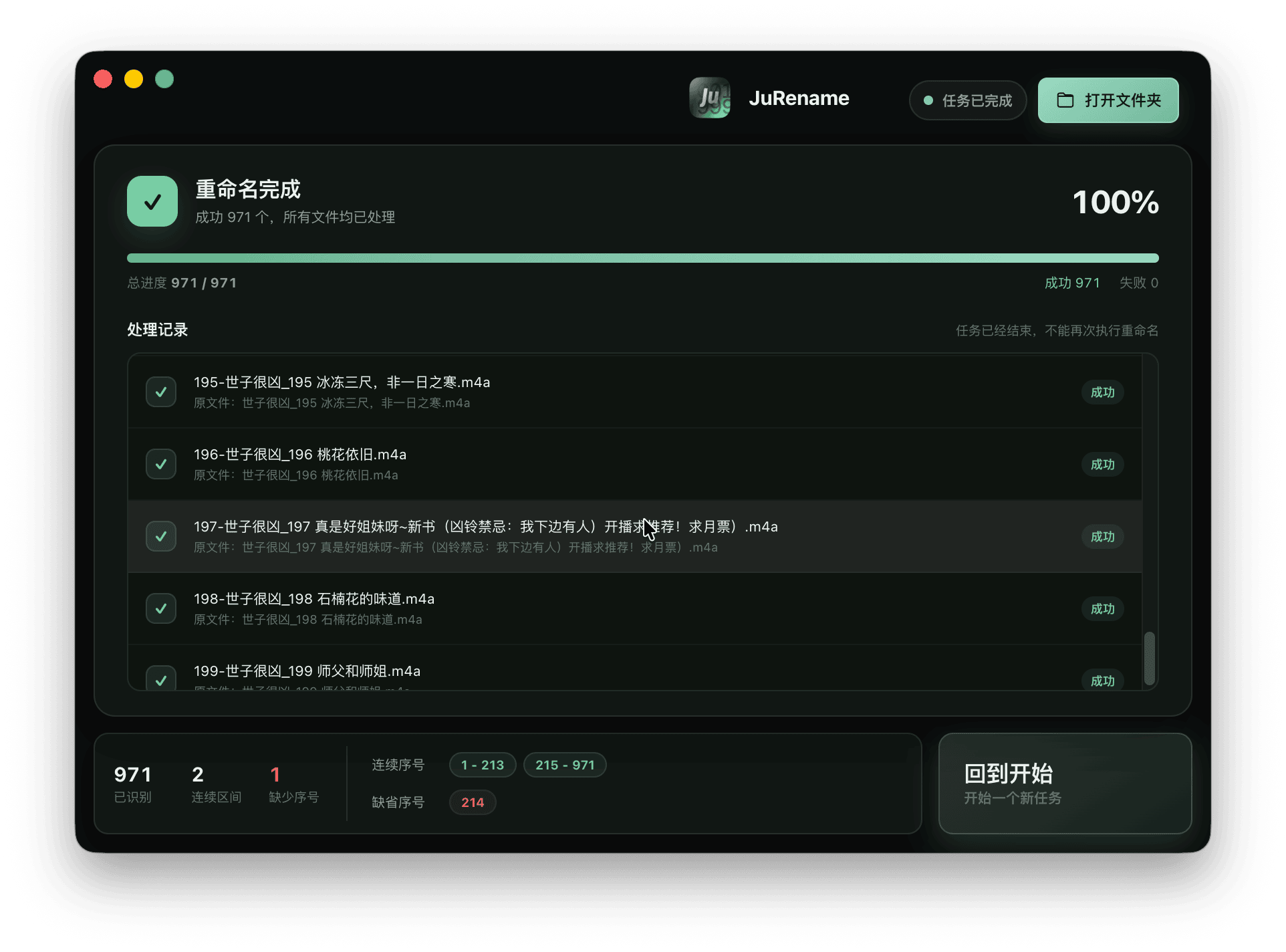This screenshot has height=952, width=1286.
Task: Minimize window with yellow button
Action: pyautogui.click(x=134, y=79)
